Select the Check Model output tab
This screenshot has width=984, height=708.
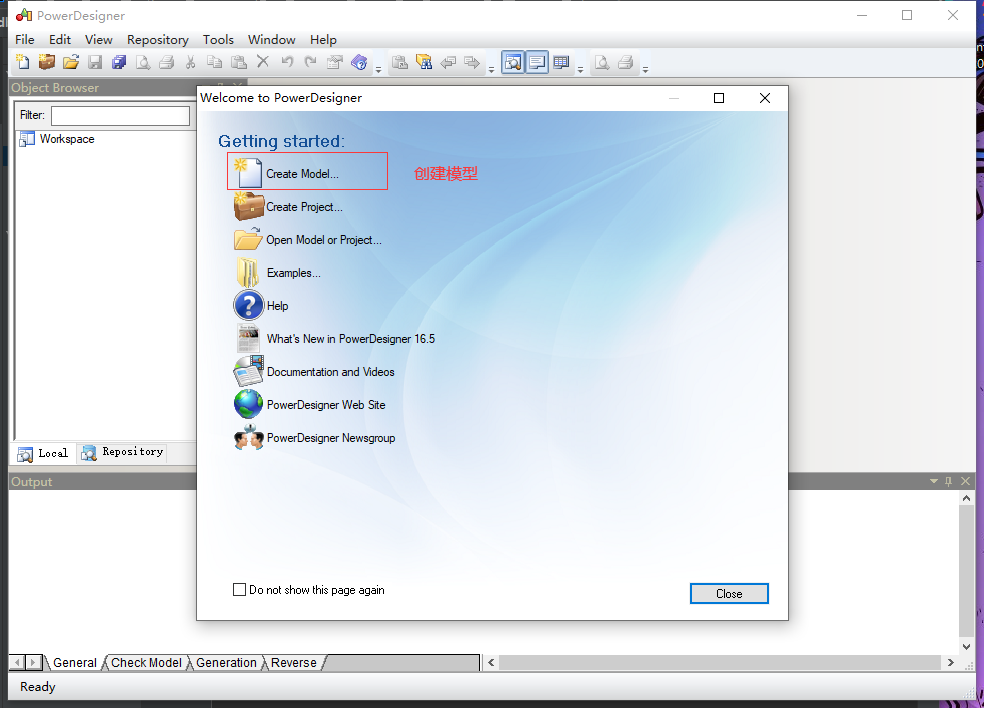[146, 663]
